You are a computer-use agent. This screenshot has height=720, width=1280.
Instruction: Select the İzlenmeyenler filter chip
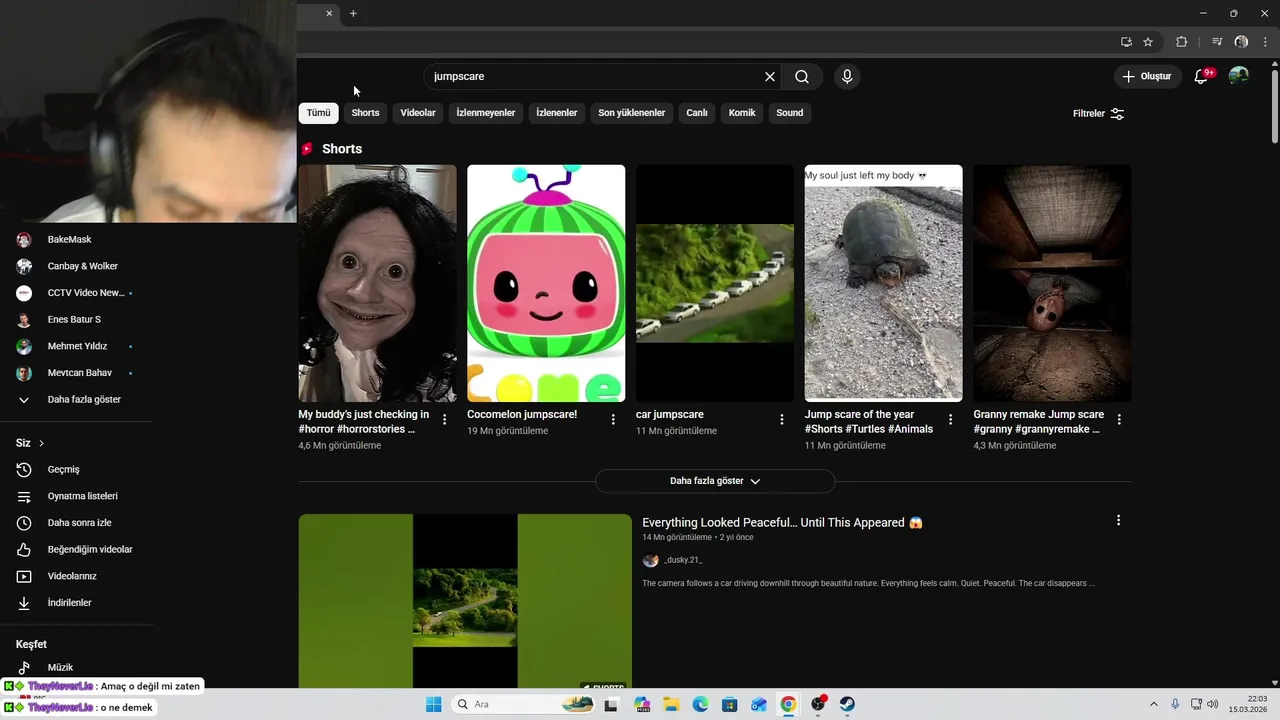pyautogui.click(x=486, y=113)
